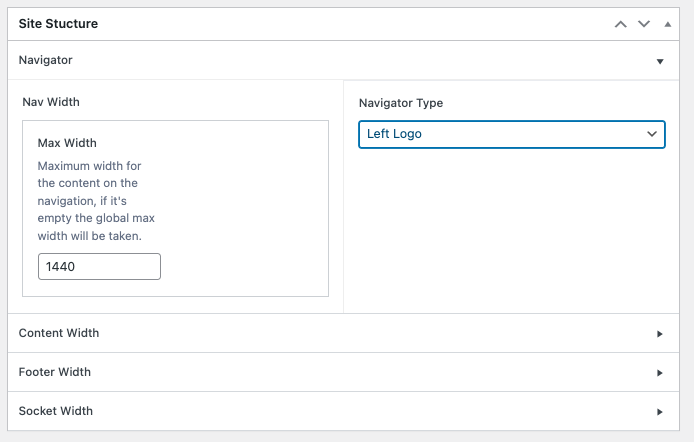694x442 pixels.
Task: Open the Footer Width section title
Action: tap(55, 372)
